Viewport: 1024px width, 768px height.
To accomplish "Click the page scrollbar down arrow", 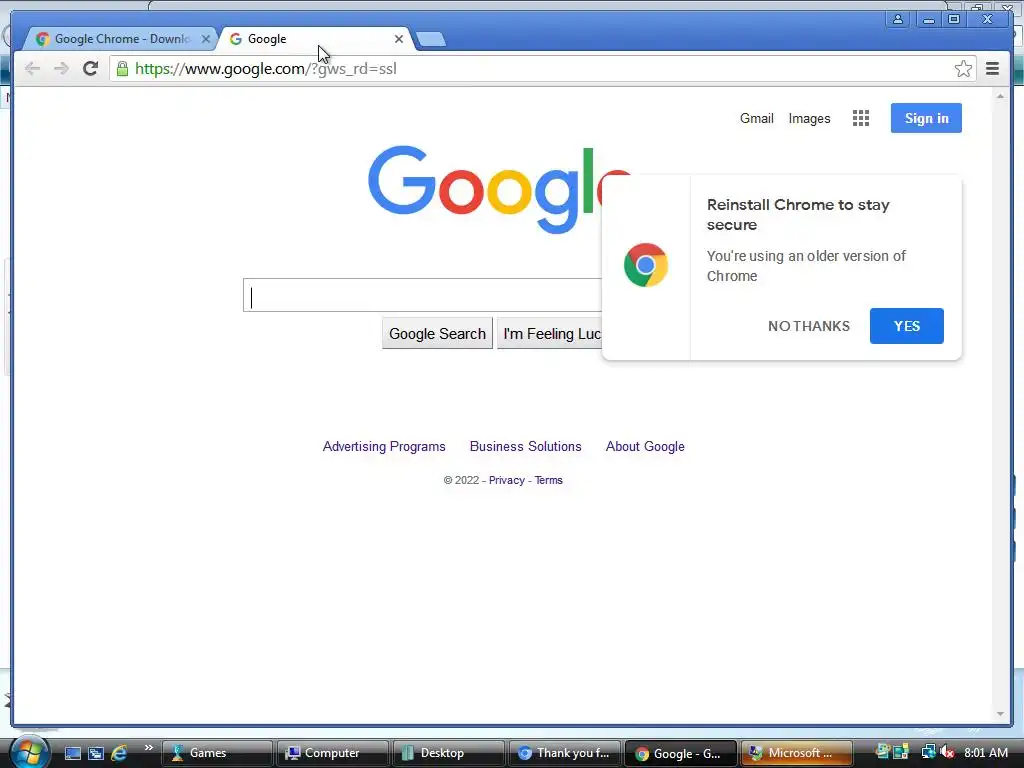I will click(1000, 714).
